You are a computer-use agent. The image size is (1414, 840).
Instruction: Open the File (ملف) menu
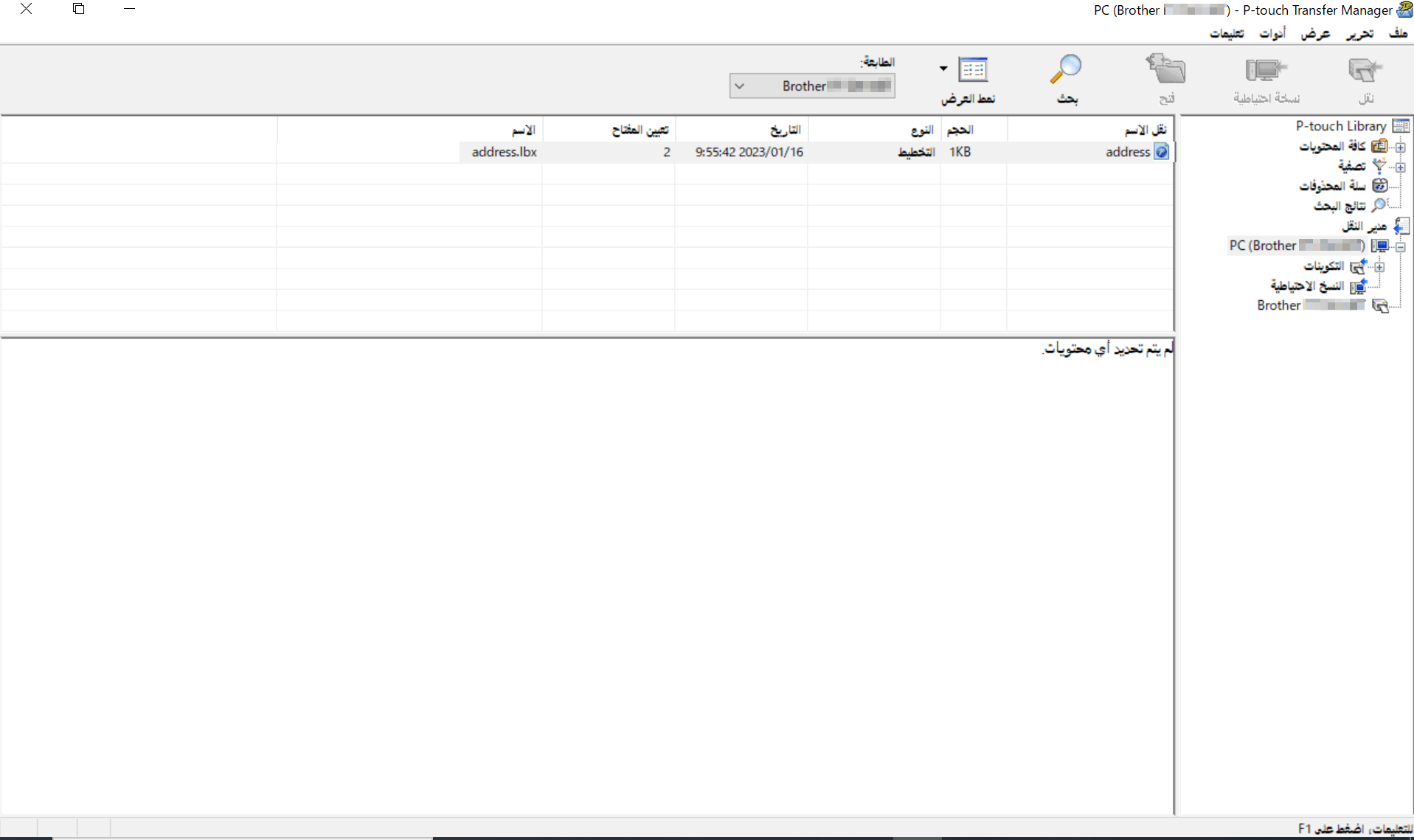pos(1397,34)
